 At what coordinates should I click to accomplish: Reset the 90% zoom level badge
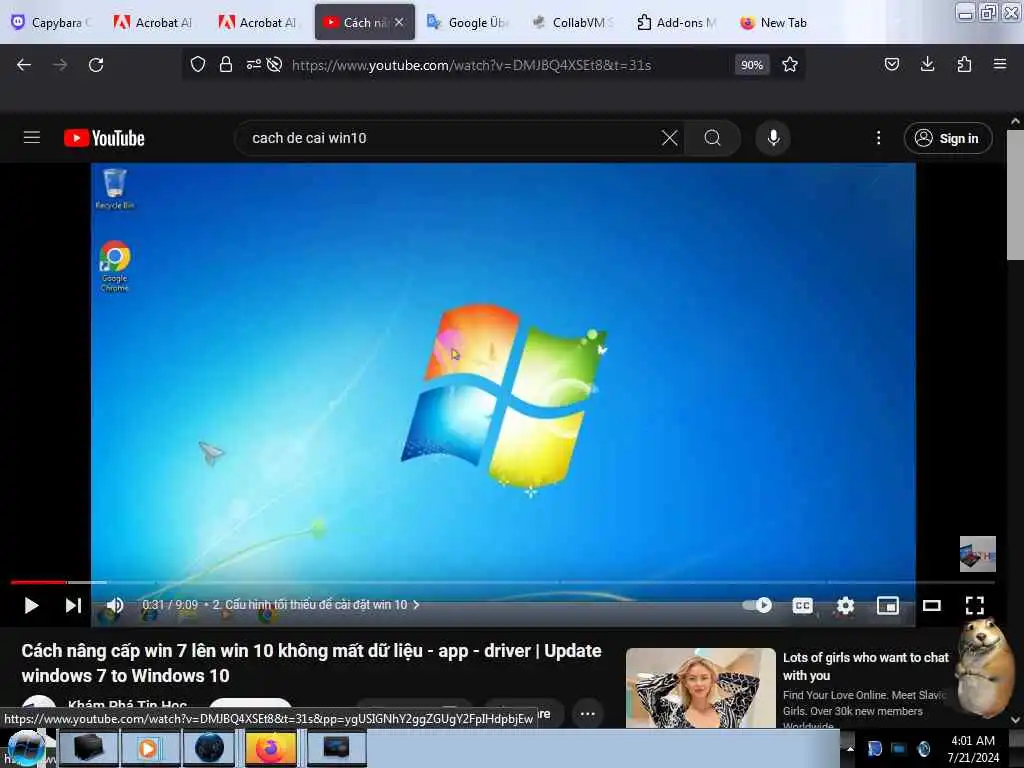[x=752, y=65]
